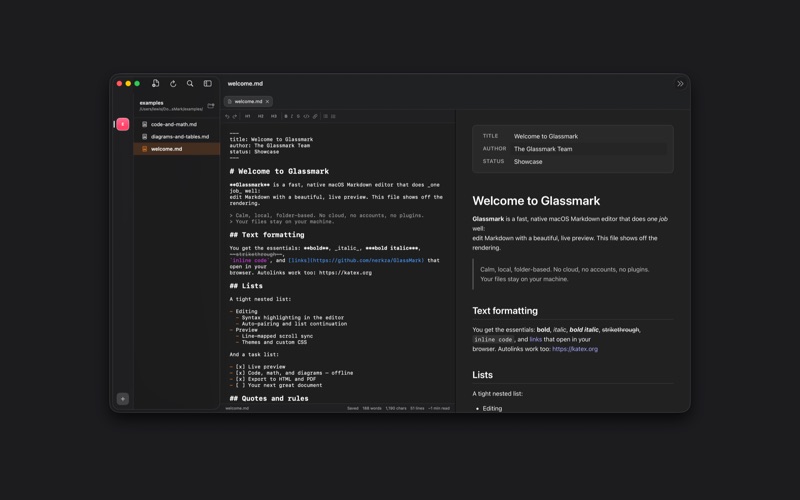Click the 'Saved' status bar indicator
Screen dimensions: 800x500
click(x=353, y=408)
